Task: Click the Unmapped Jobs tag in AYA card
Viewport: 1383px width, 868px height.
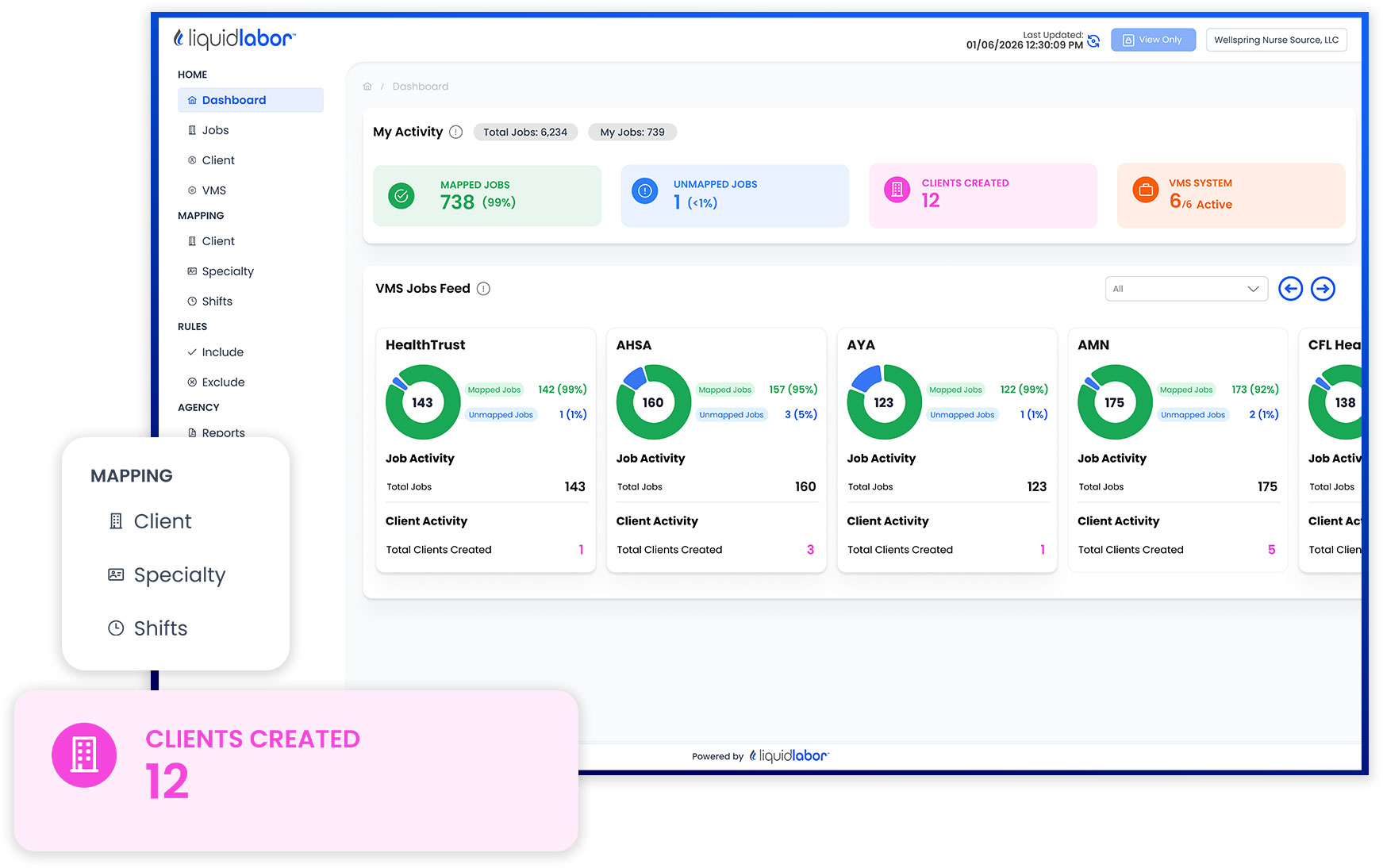Action: [x=962, y=415]
